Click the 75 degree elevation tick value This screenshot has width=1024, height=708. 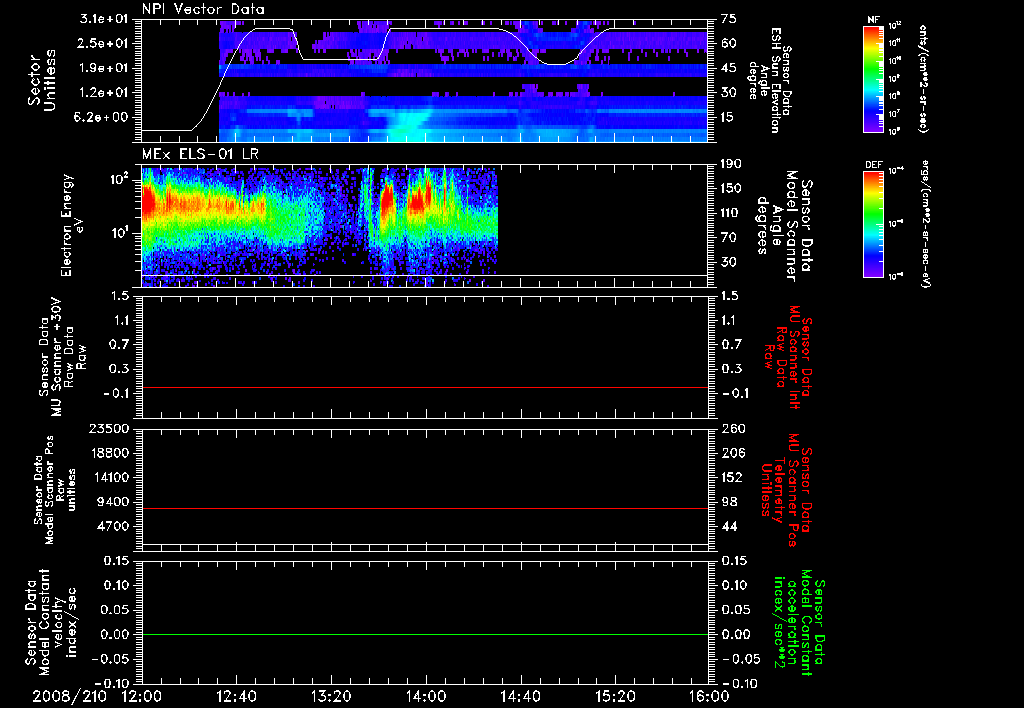click(729, 18)
